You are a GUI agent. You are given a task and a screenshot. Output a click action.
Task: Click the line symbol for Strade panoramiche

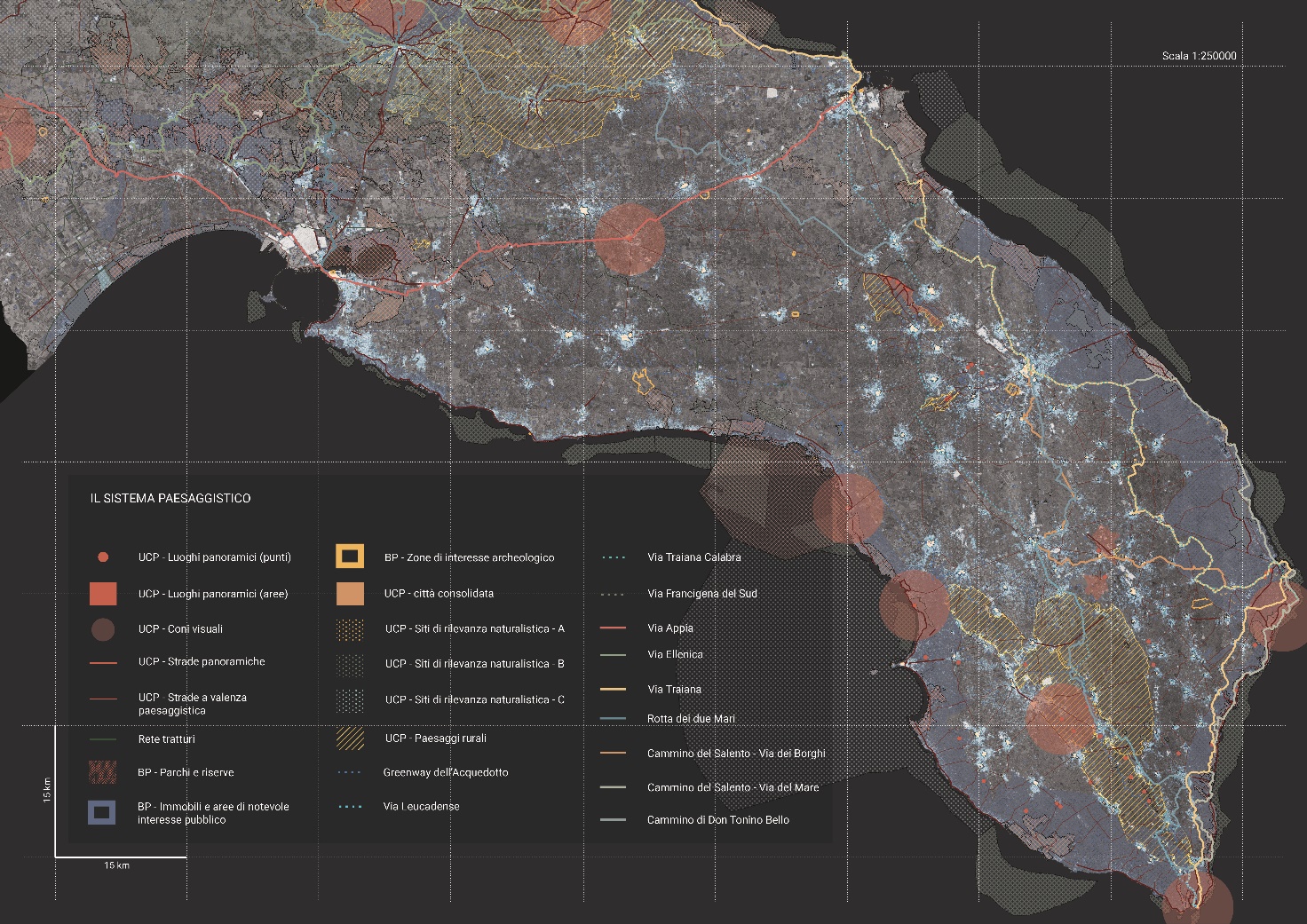point(103,662)
